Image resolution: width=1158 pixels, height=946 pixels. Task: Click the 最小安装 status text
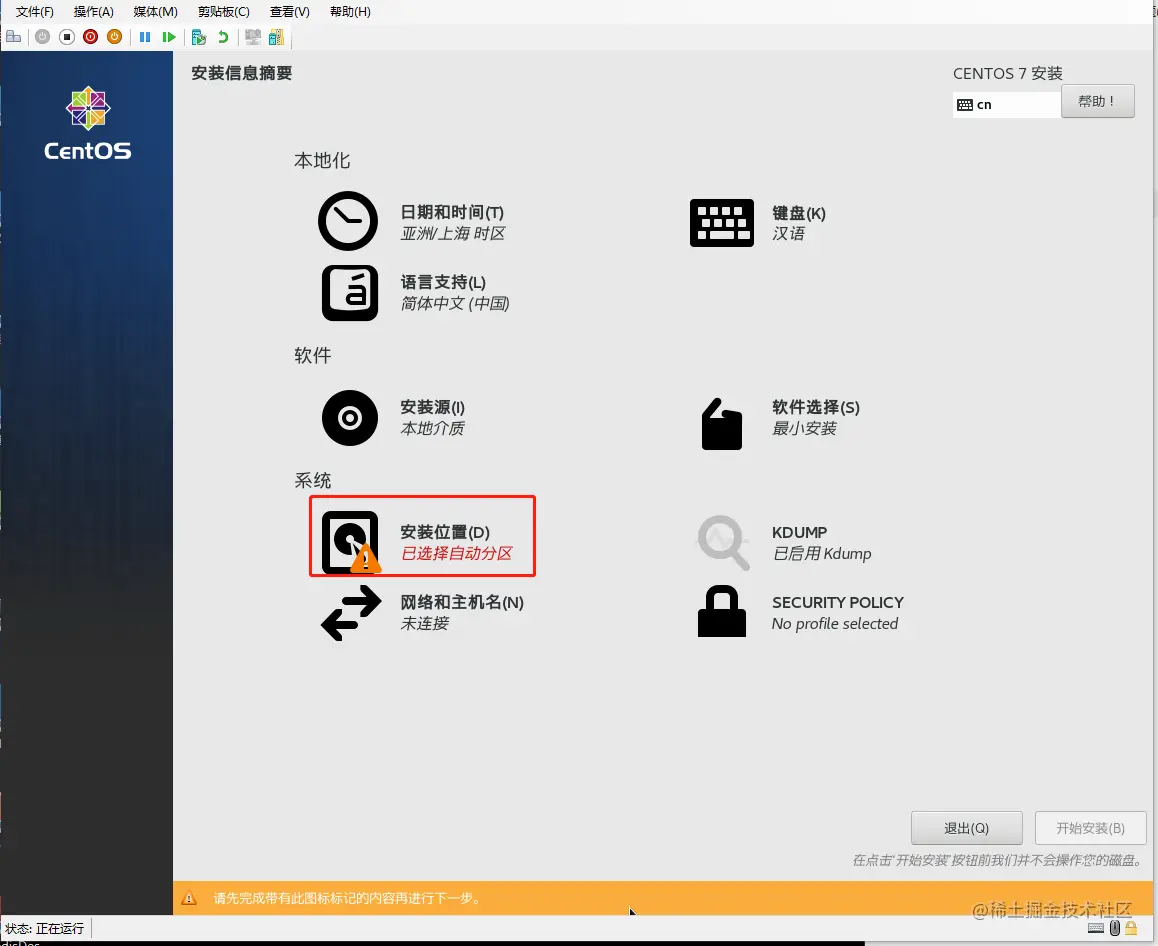[x=804, y=428]
